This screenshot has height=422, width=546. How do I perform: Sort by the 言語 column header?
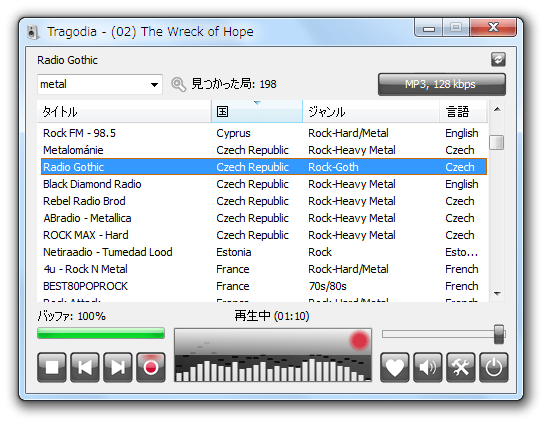(463, 111)
